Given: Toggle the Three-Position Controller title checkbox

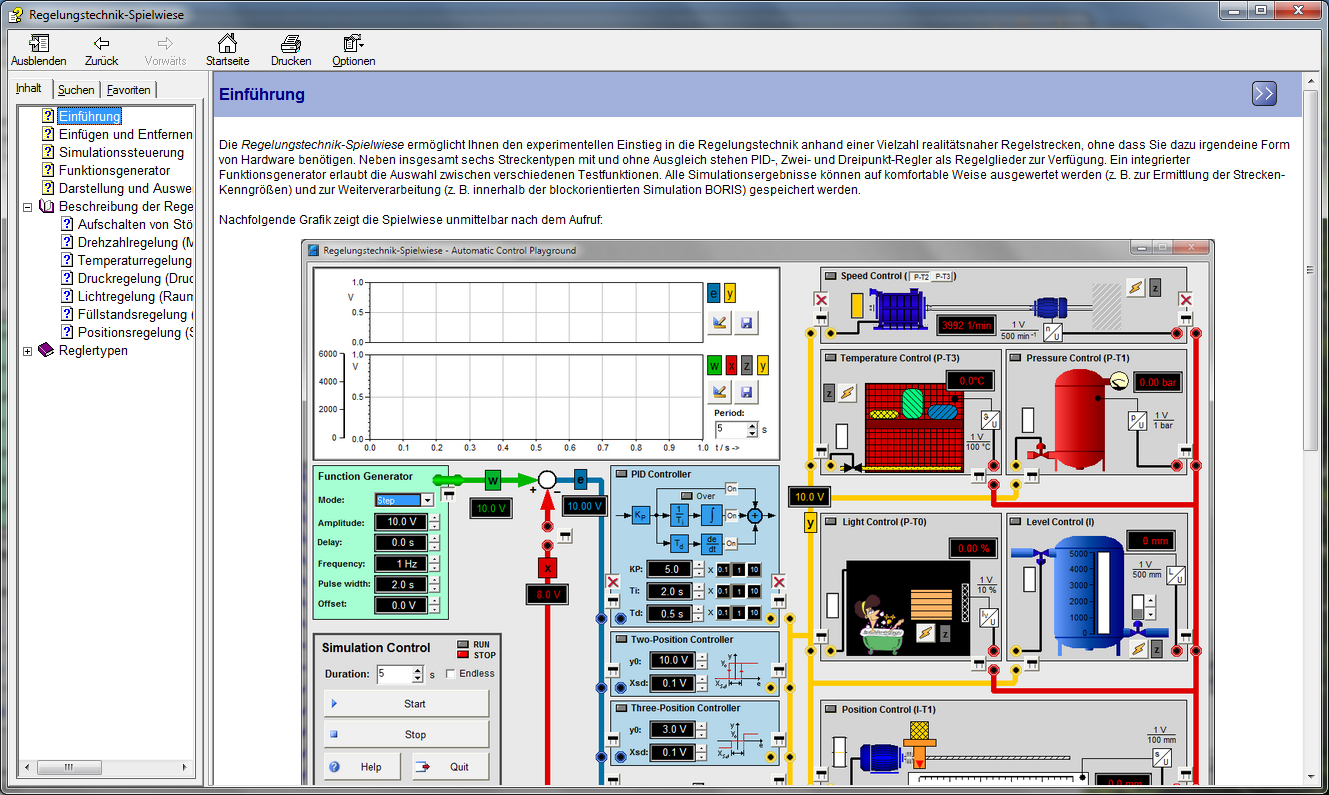Looking at the screenshot, I should coord(621,708).
